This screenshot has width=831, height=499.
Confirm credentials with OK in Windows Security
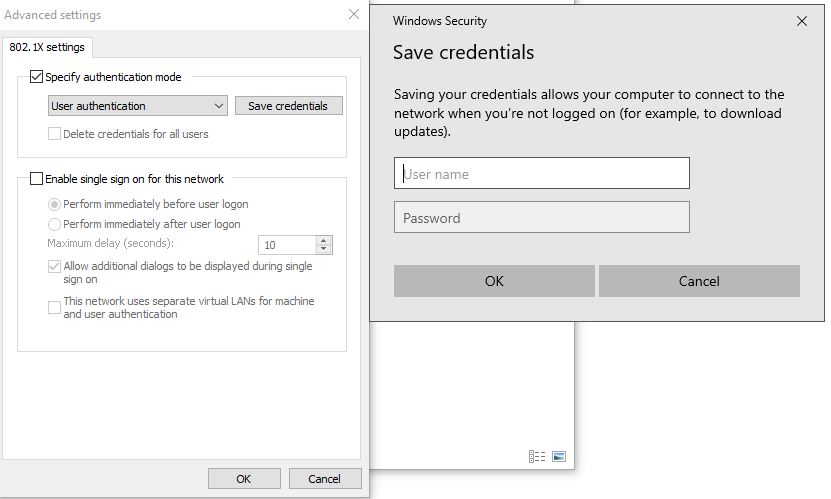pos(494,281)
